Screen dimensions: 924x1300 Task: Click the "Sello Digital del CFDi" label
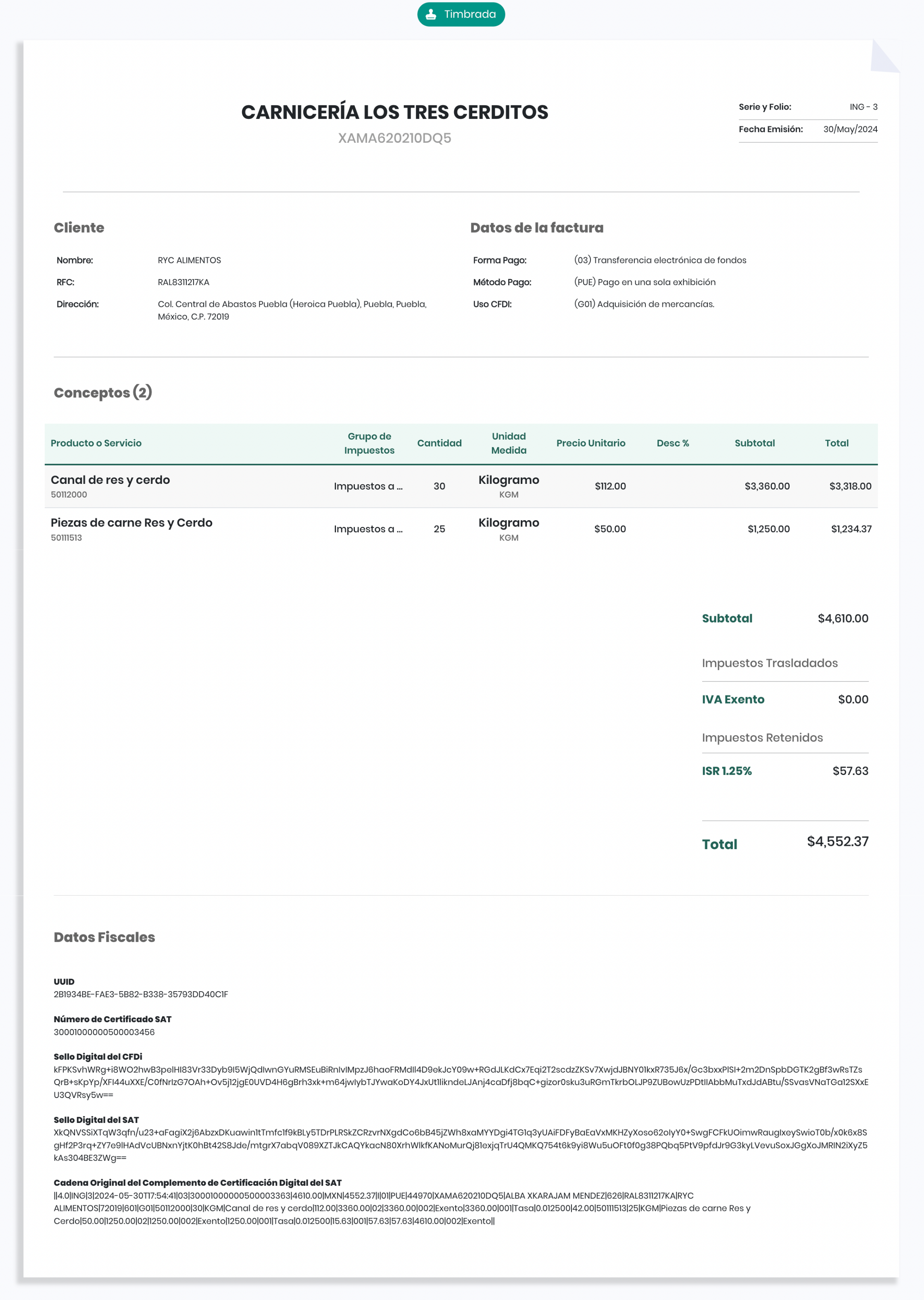click(98, 1056)
